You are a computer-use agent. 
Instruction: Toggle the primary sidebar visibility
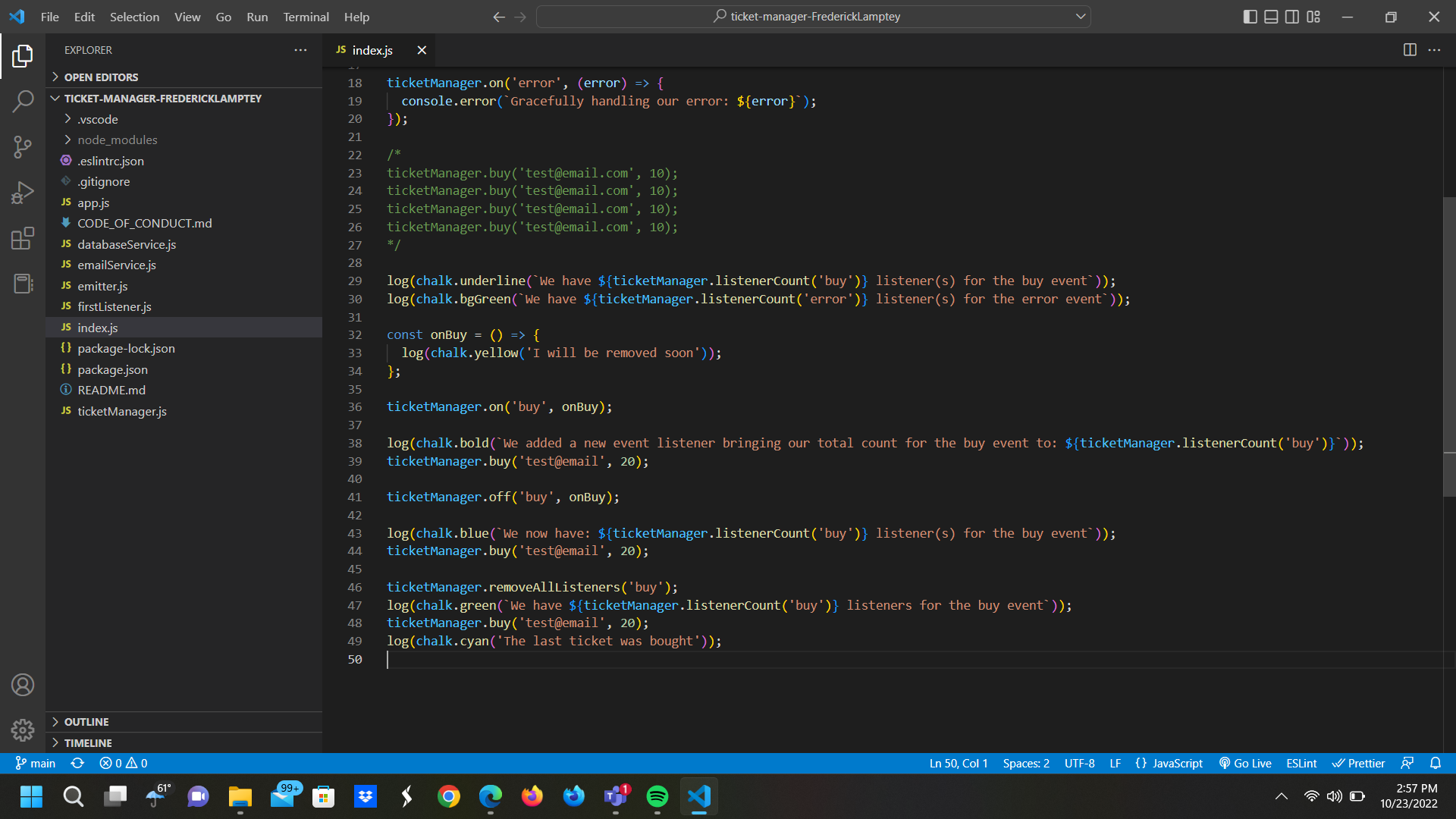click(x=1250, y=17)
